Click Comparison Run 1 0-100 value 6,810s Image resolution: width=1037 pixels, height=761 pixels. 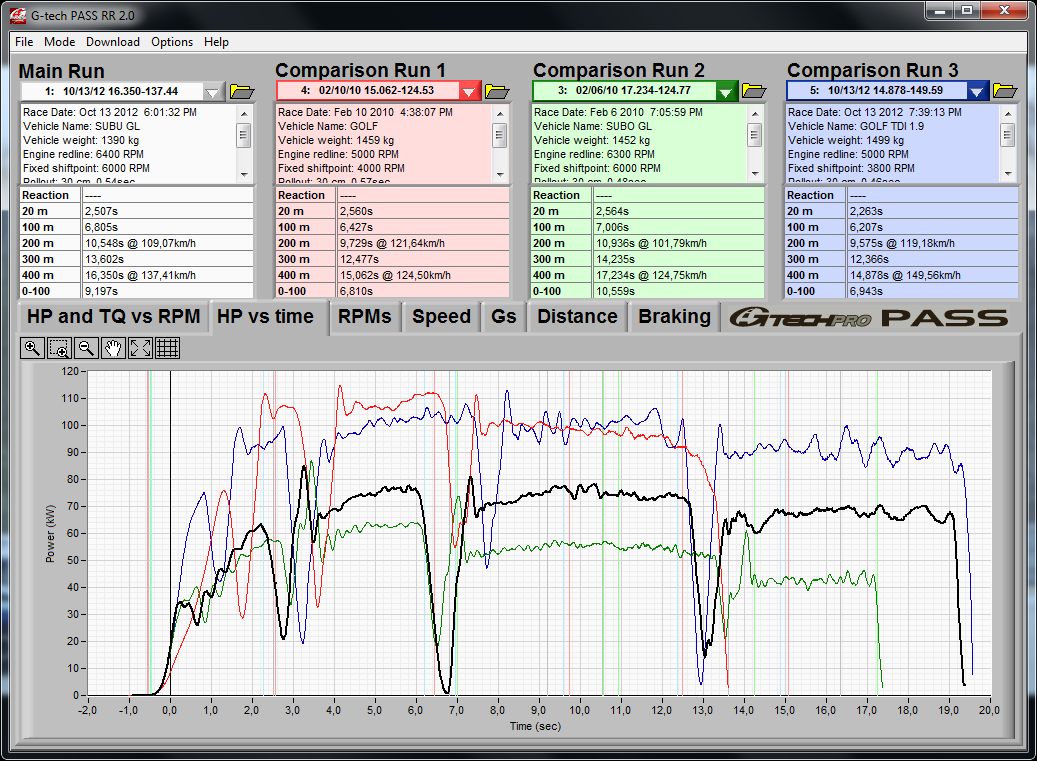pos(423,291)
